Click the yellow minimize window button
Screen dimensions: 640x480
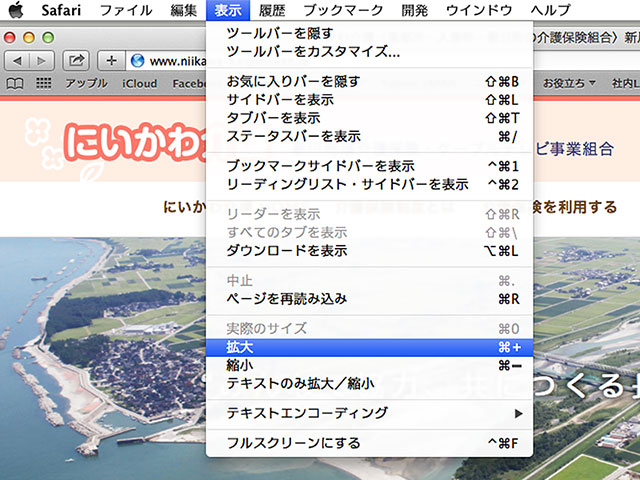pos(29,38)
